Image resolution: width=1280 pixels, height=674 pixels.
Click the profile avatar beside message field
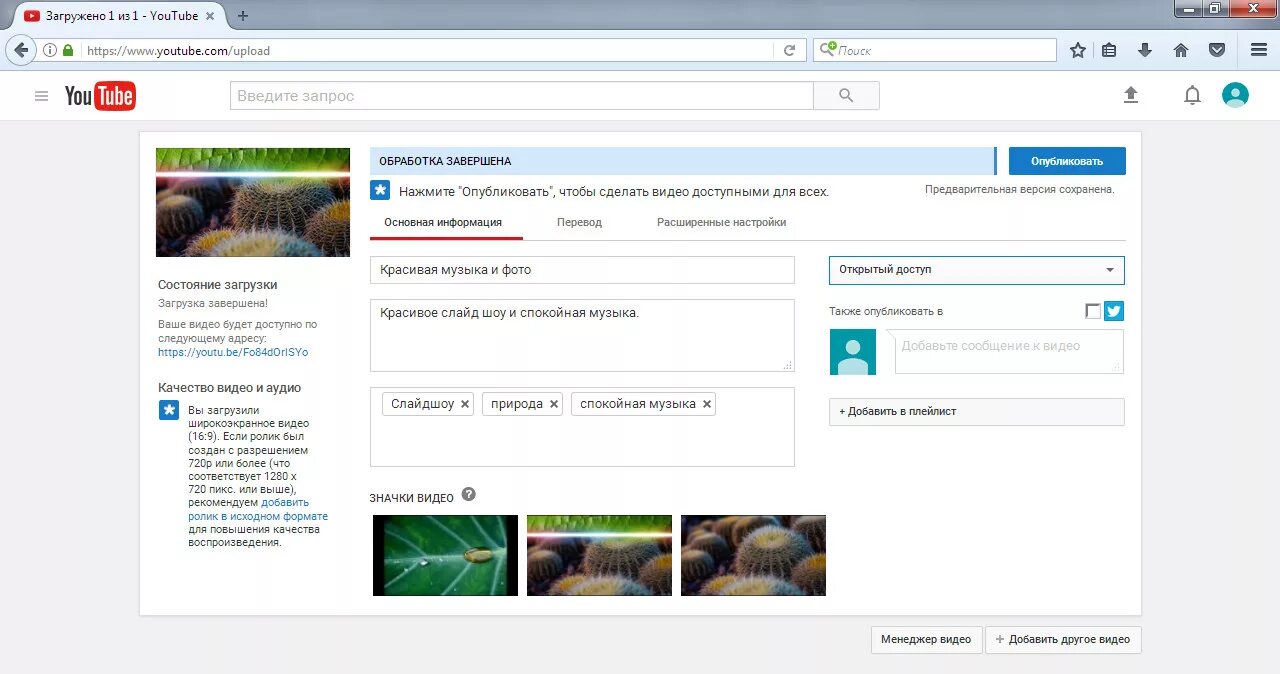click(853, 352)
